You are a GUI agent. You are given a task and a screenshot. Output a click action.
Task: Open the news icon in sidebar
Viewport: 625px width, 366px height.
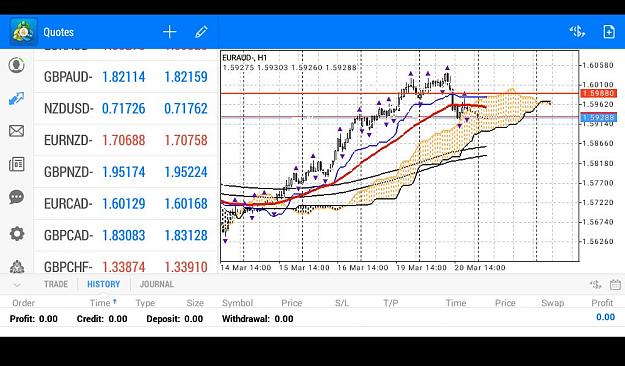(x=16, y=164)
